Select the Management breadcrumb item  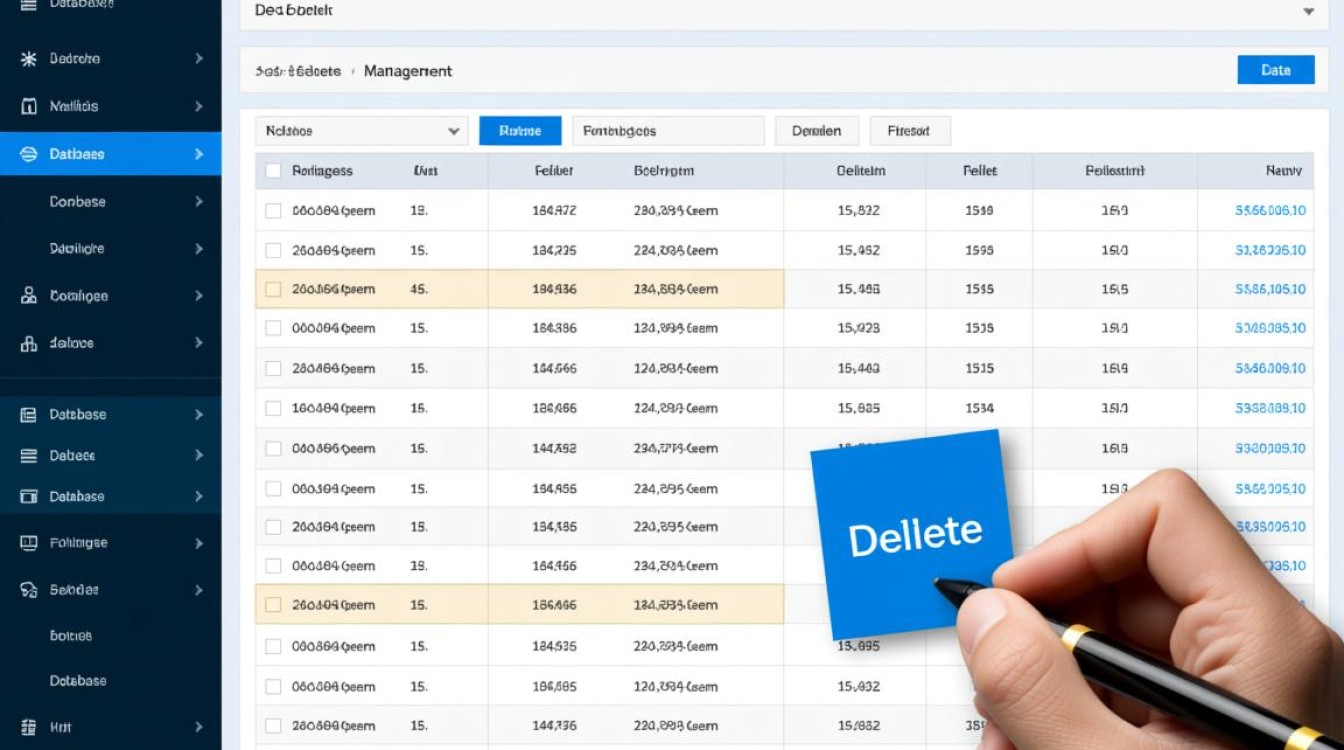[x=407, y=71]
